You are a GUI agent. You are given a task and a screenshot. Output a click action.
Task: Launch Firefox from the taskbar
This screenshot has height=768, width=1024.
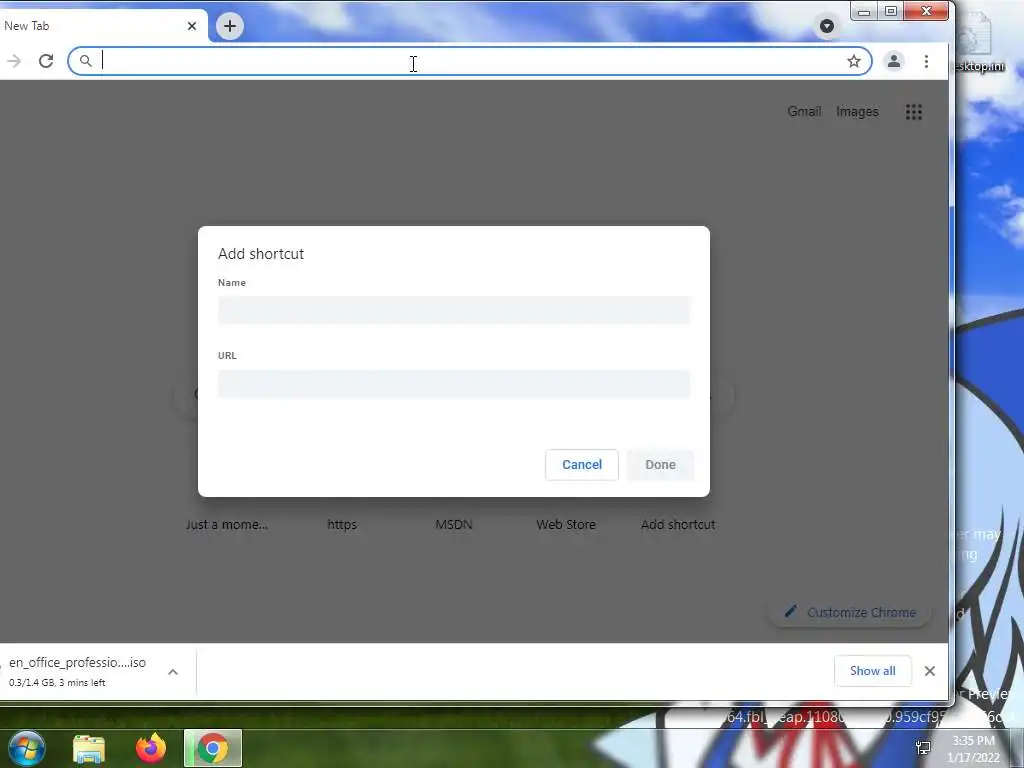click(151, 748)
